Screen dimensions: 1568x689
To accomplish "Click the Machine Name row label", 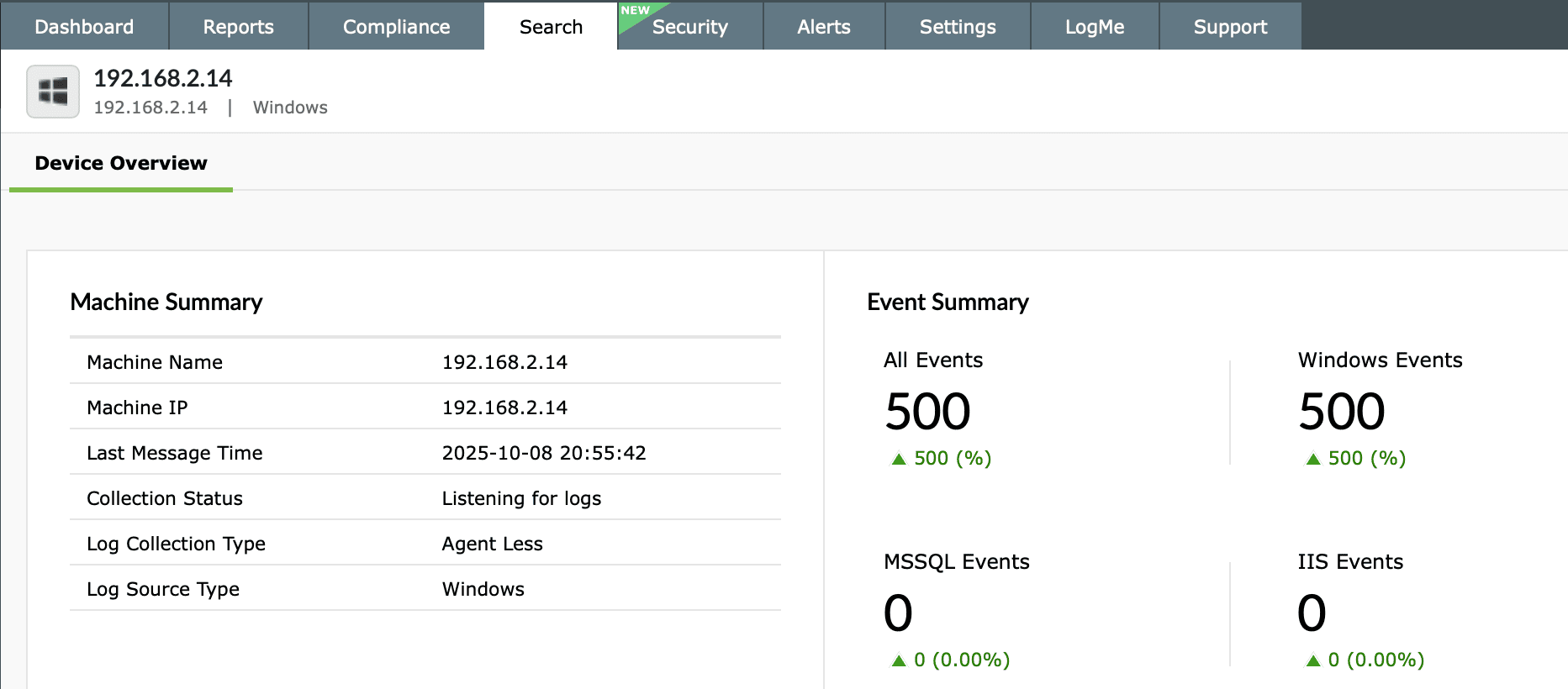I will tap(155, 362).
